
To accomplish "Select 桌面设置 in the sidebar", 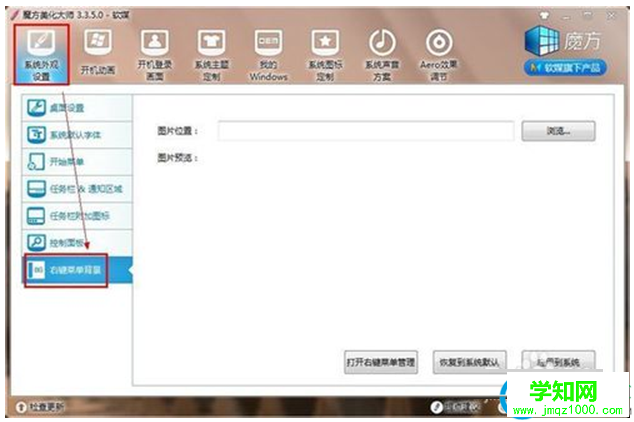I will (77, 108).
